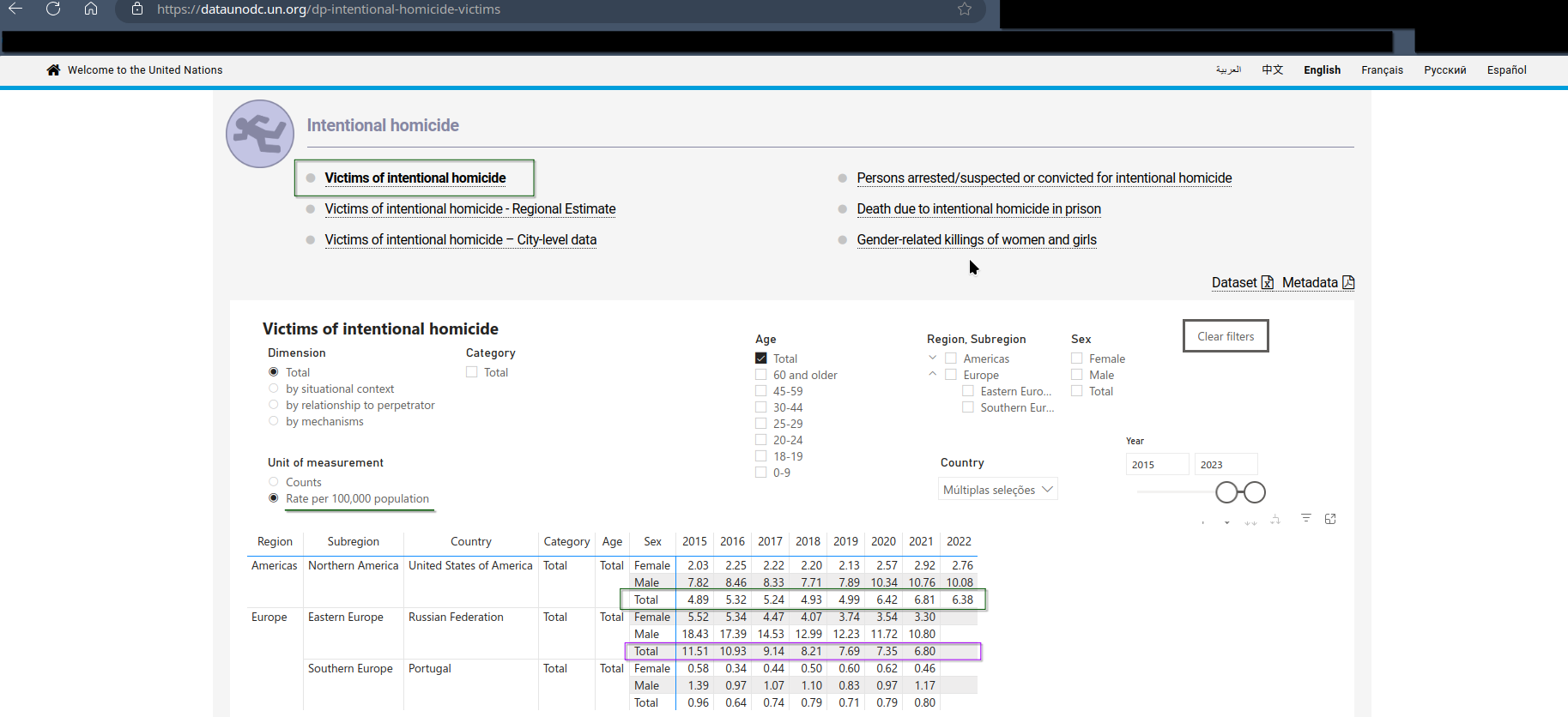Screen dimensions: 1568x717
Task: Uncheck the Age Total checkbox
Action: point(761,358)
